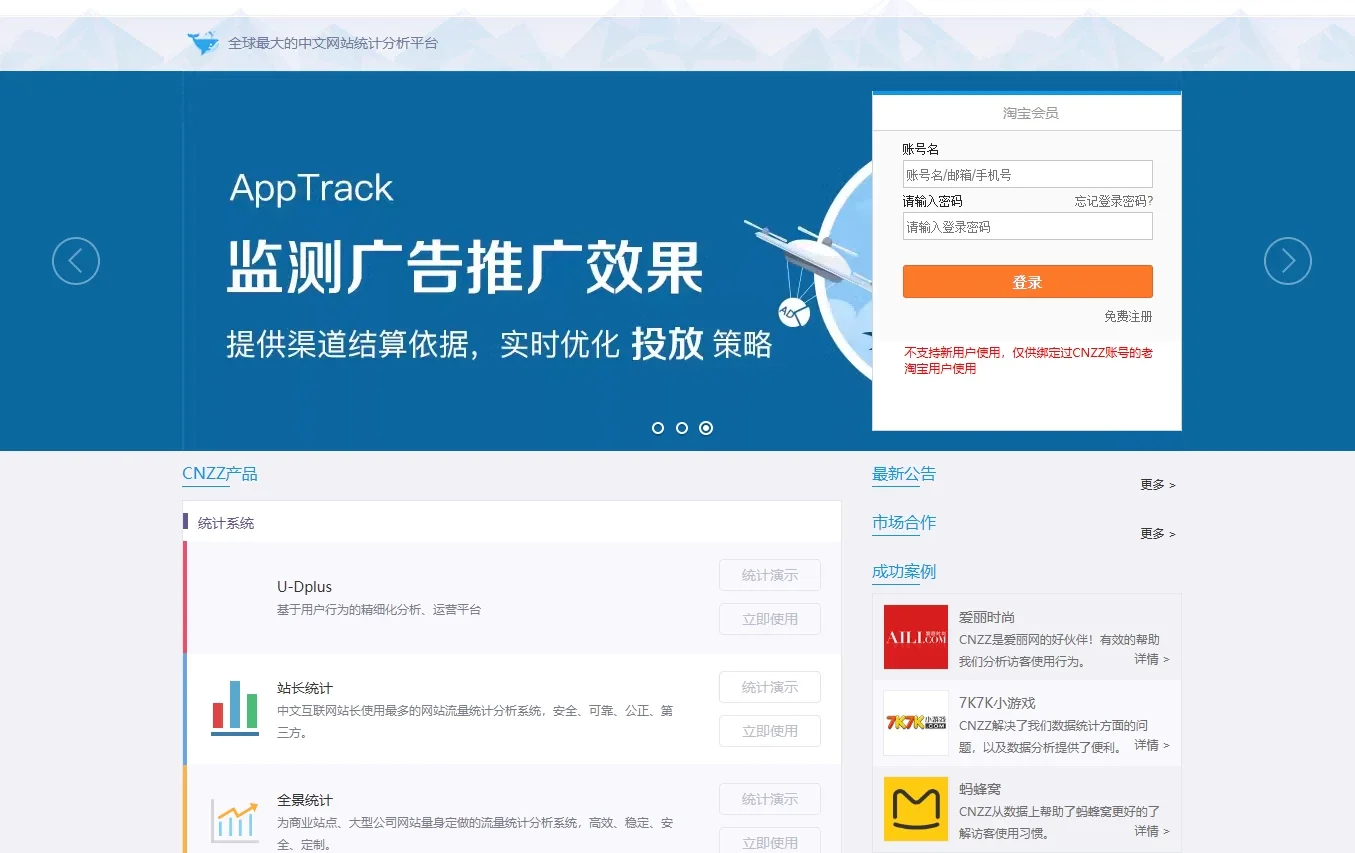
Task: Select the third carousel indicator dot
Action: pyautogui.click(x=706, y=427)
